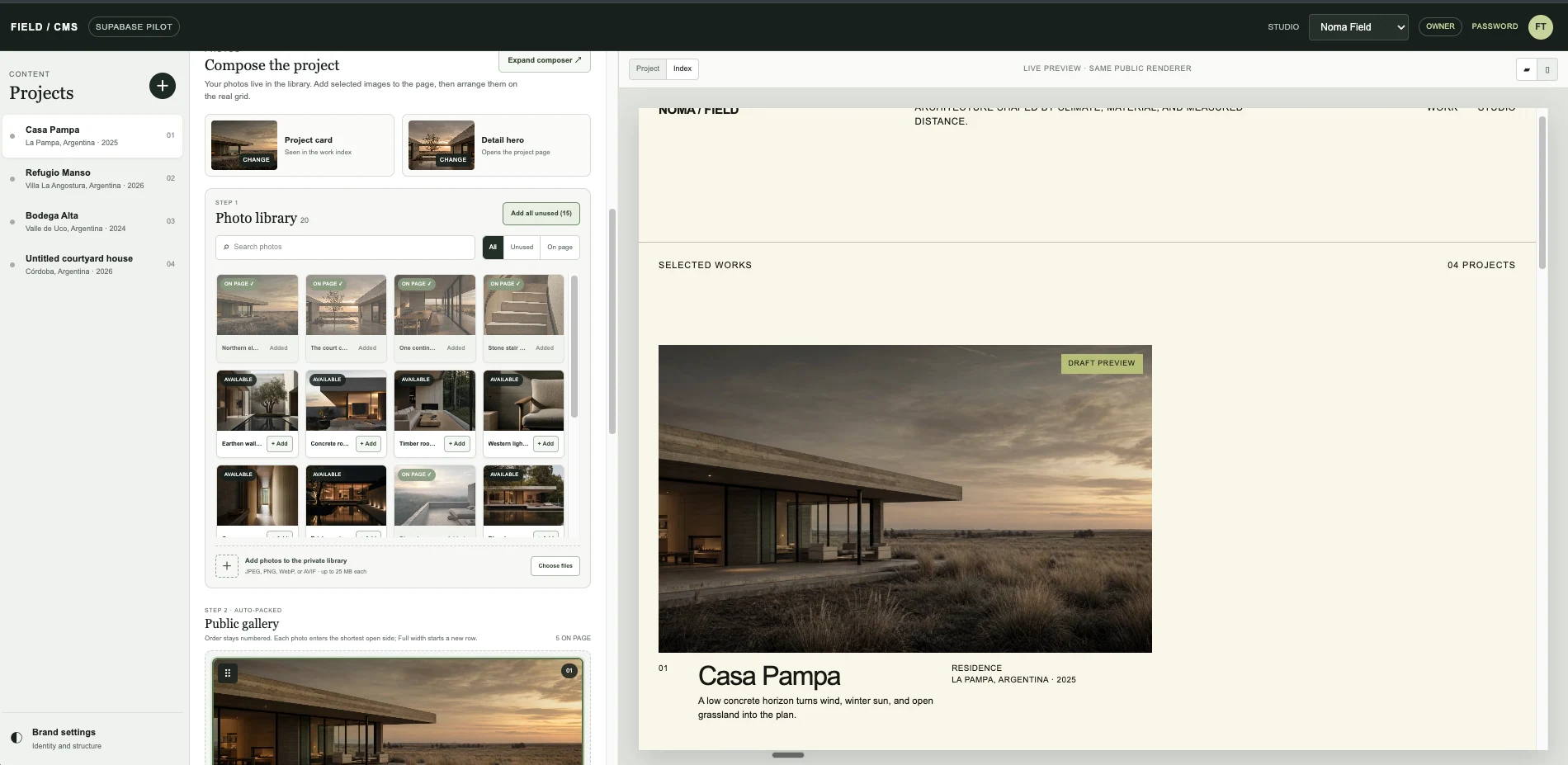Filter photo library by All

[x=493, y=247]
